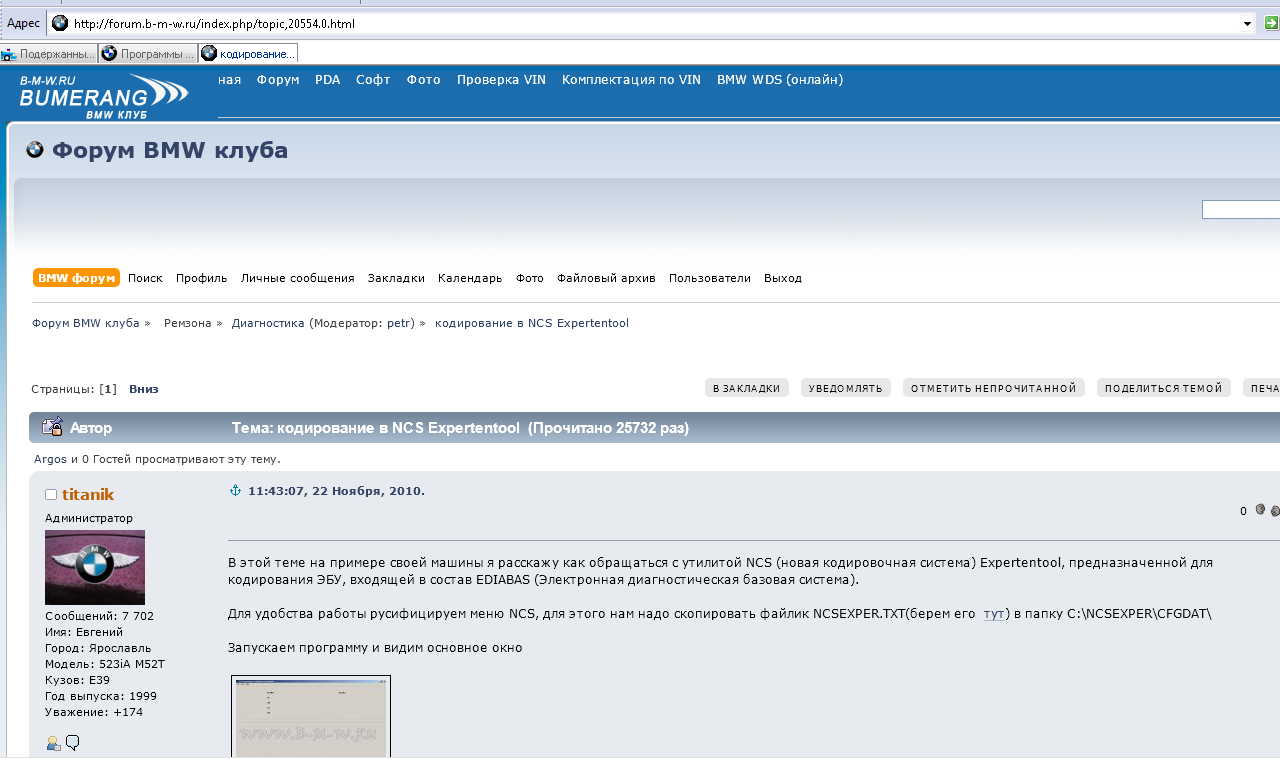Go to Ремзона breadcrumb link
This screenshot has width=1280, height=759.
[x=188, y=323]
